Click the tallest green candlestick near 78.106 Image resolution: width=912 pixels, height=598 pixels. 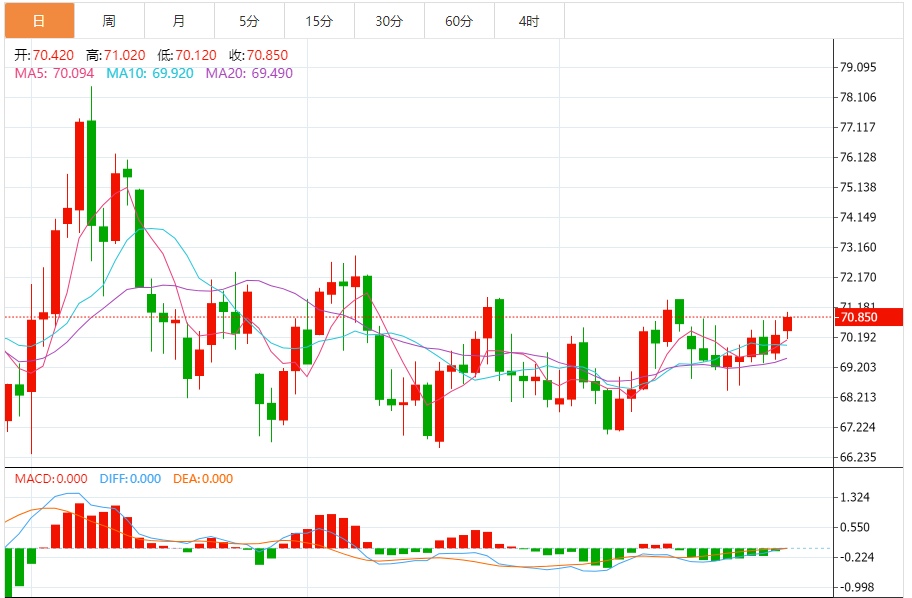[x=91, y=173]
